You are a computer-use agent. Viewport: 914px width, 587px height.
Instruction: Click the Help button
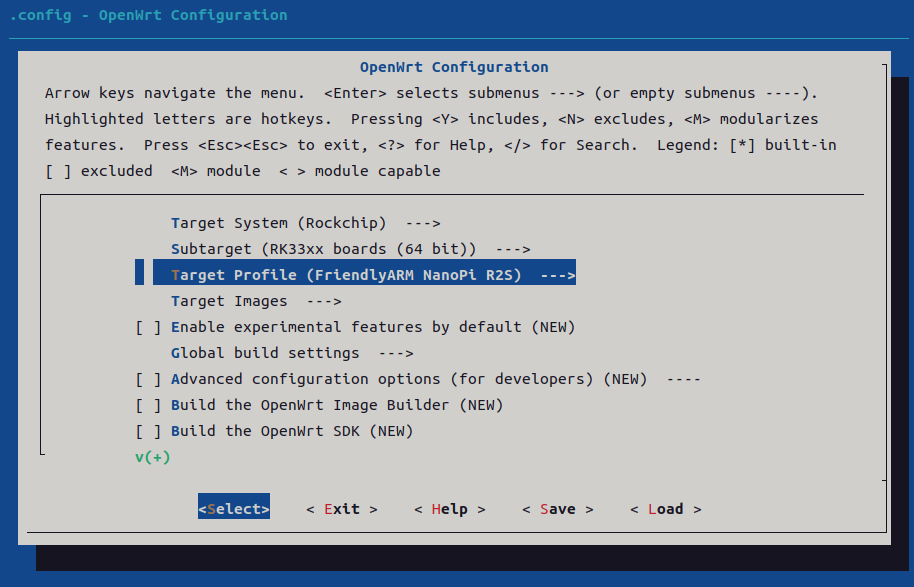(x=449, y=509)
